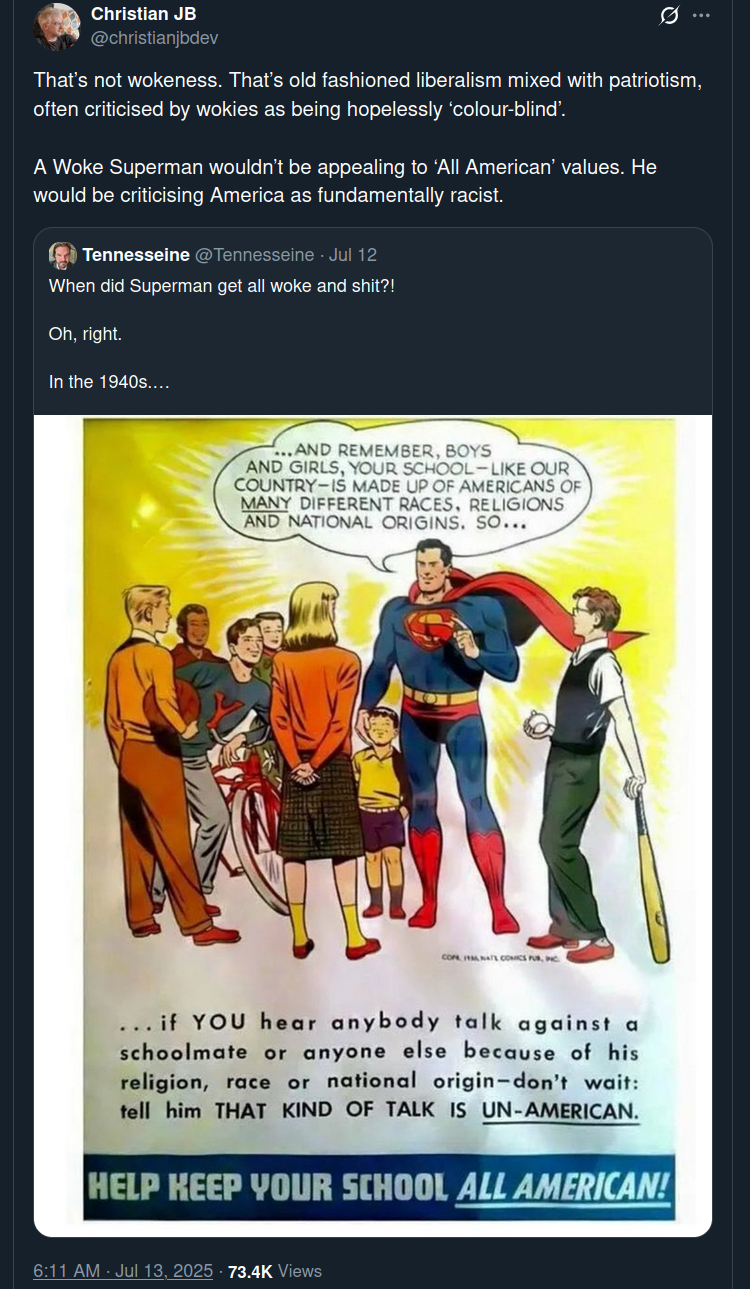Screen dimensions: 750x1289
Task: Click the Grok slashed-circle icon
Action: (671, 15)
